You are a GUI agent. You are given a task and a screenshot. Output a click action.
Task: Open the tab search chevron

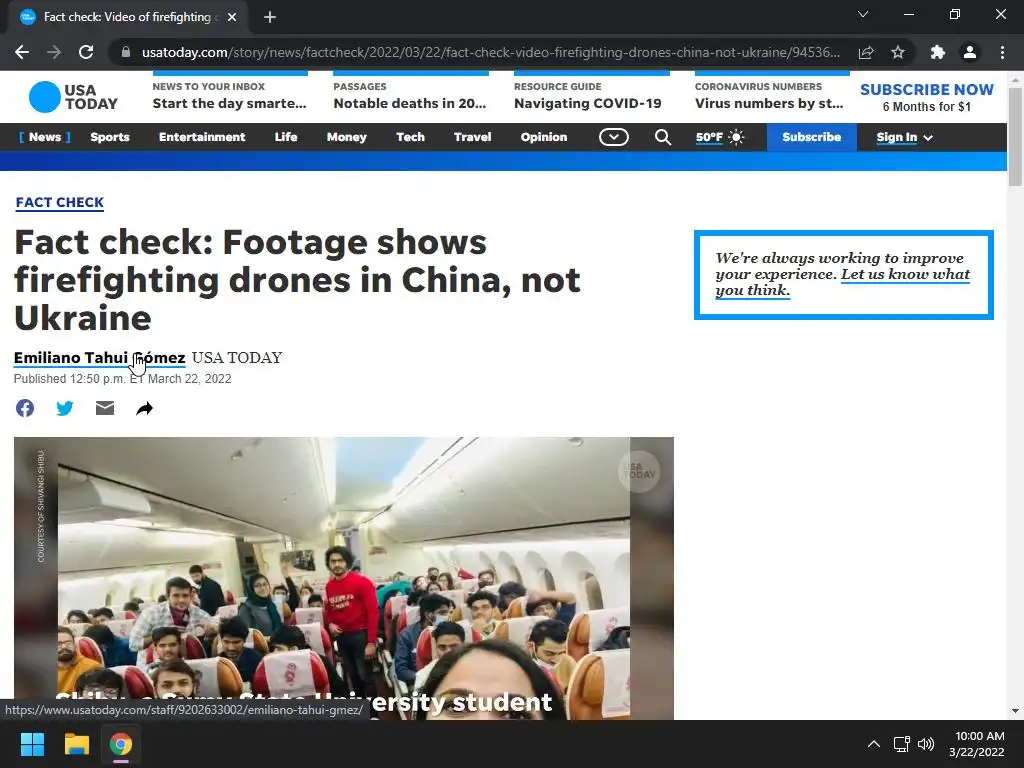[863, 14]
